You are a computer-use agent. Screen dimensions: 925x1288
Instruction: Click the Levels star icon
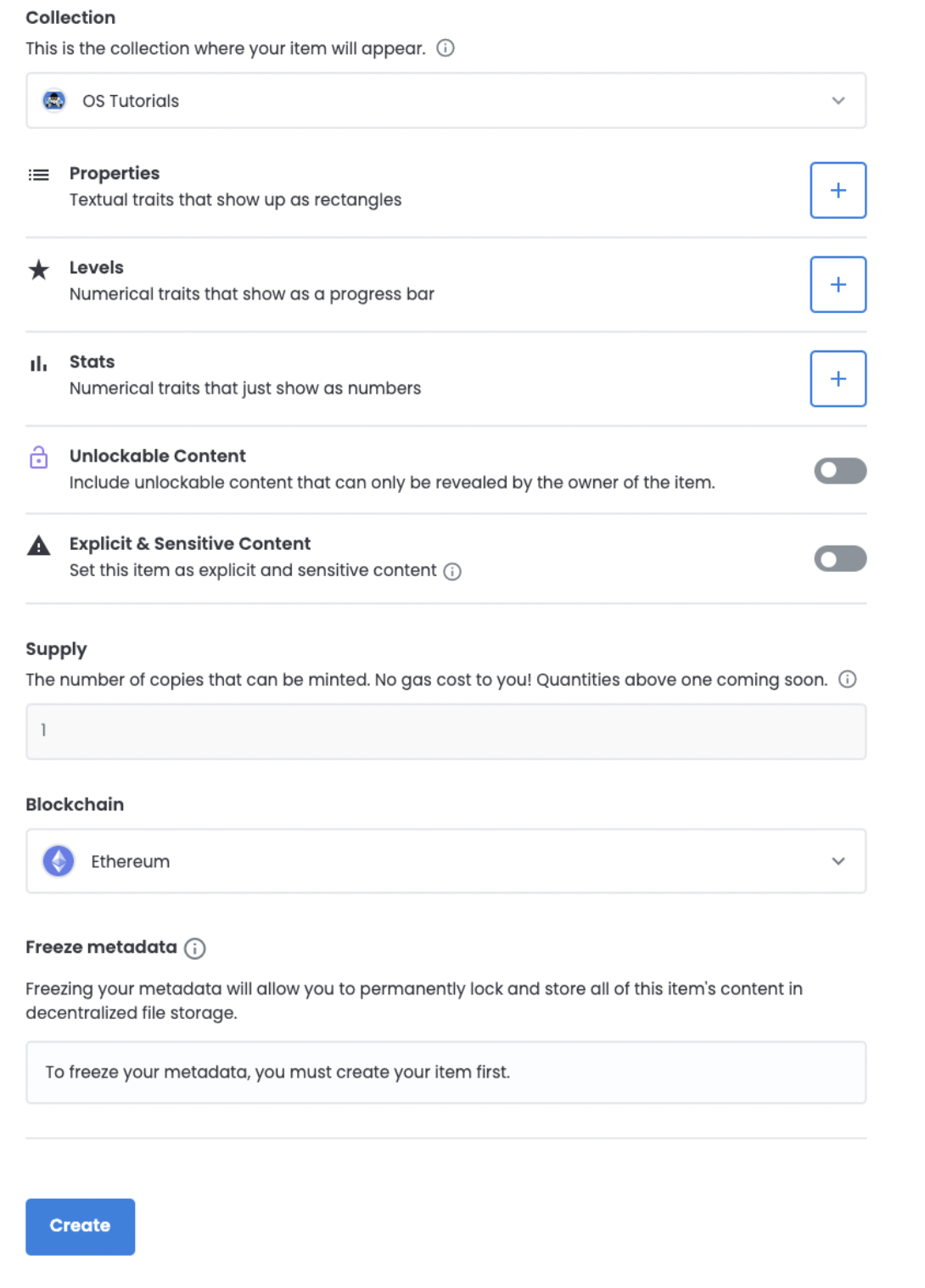[x=39, y=270]
